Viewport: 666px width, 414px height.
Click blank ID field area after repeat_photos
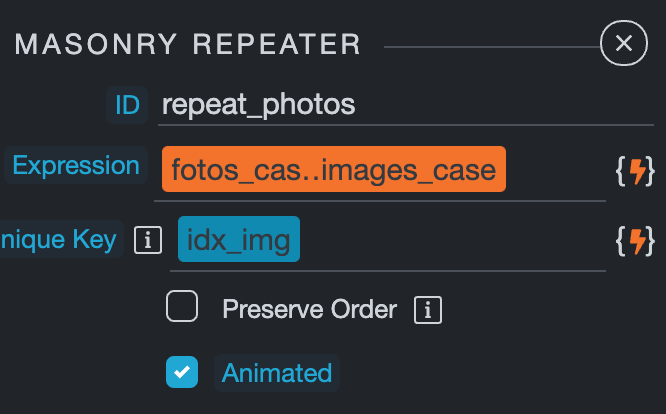click(500, 104)
